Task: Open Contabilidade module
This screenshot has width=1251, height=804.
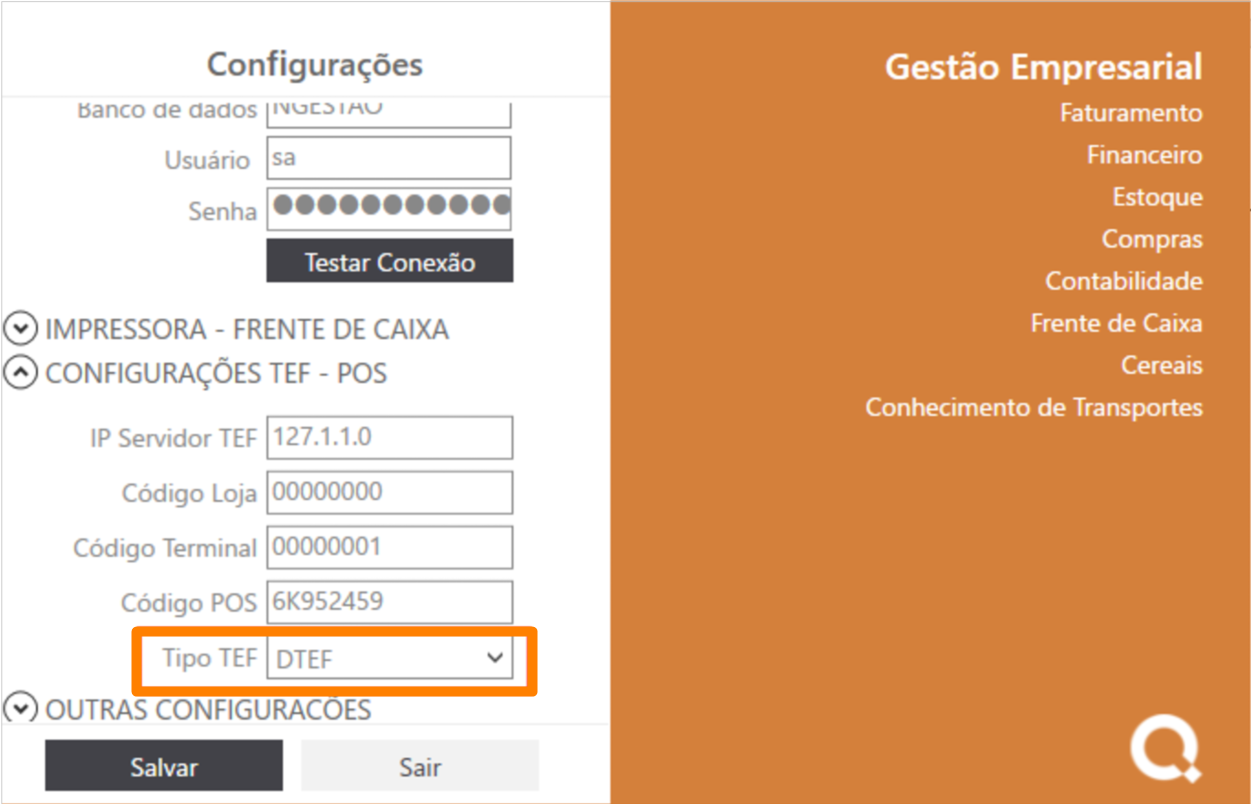Action: [x=1123, y=281]
